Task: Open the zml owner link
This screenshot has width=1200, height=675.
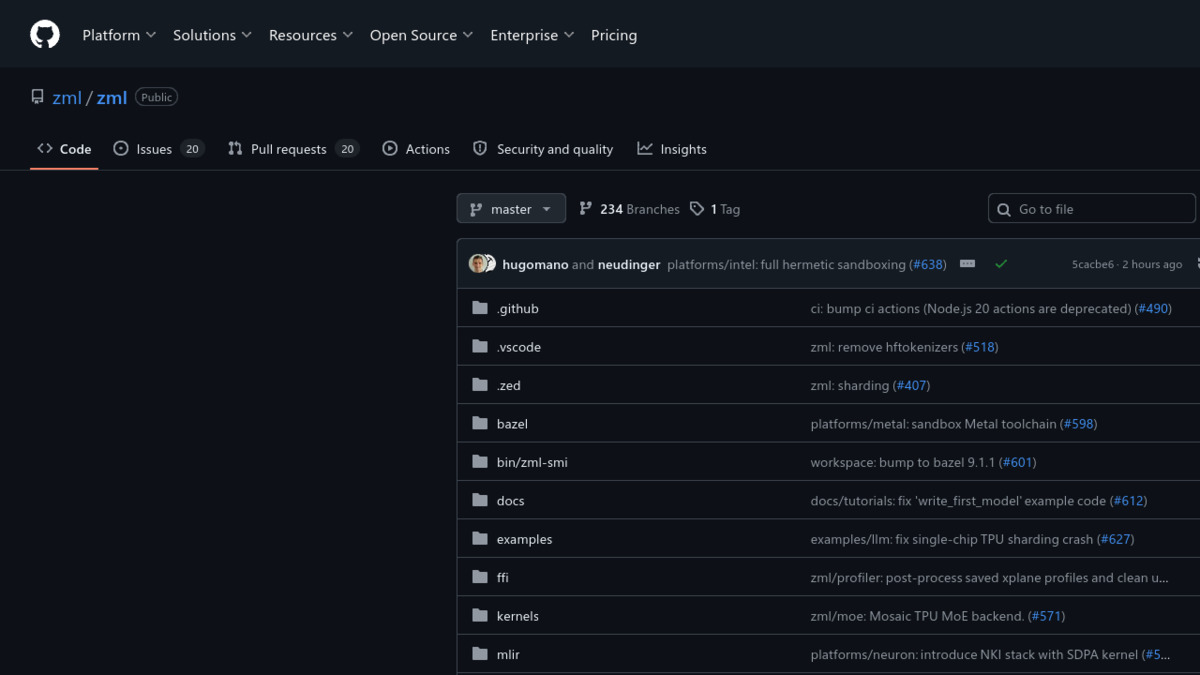Action: click(x=67, y=97)
